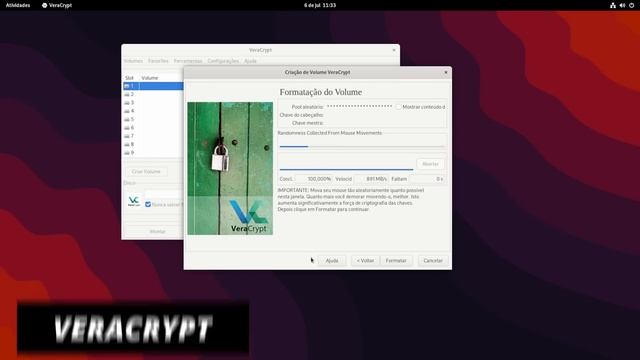Open the Ajuda menu in the menu bar
Screen dimensions: 640x360
point(250,61)
